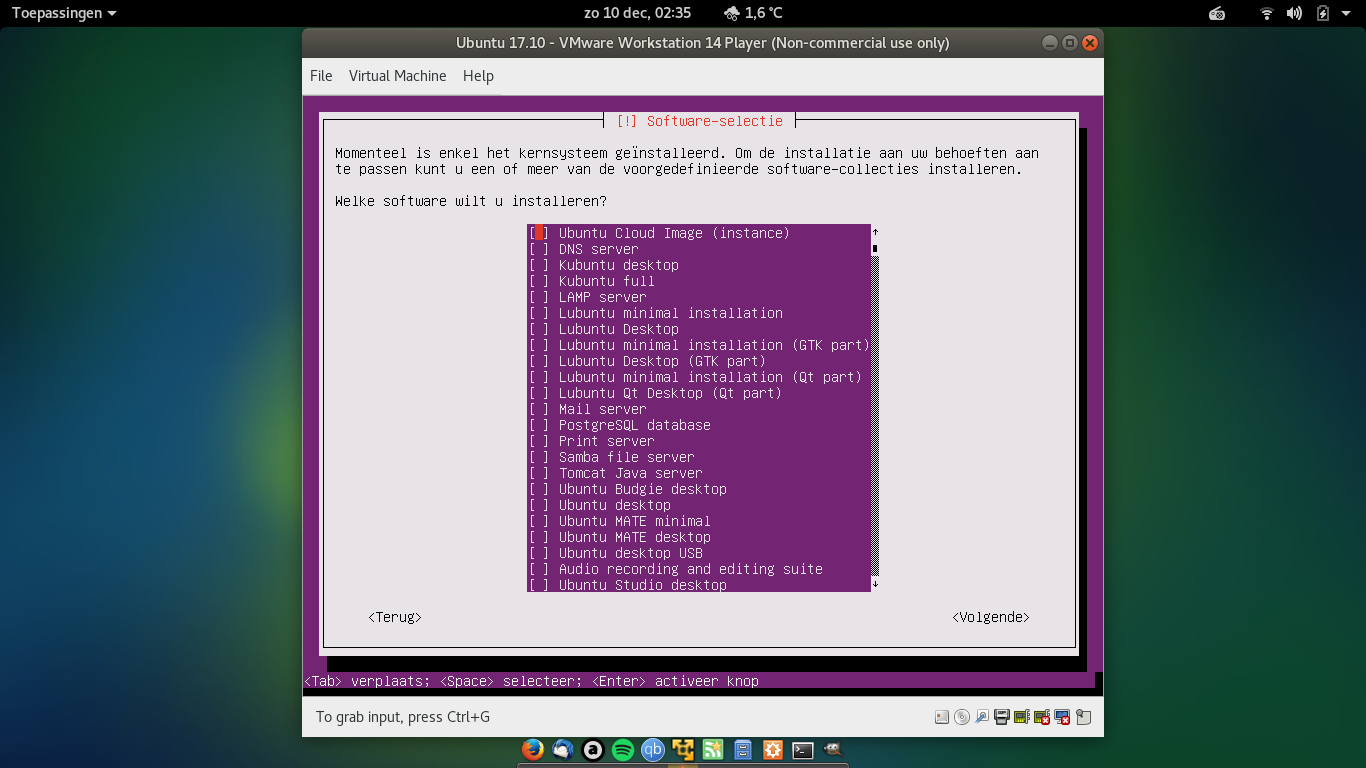
Task: Open the VMware message log icon
Action: tap(1083, 717)
